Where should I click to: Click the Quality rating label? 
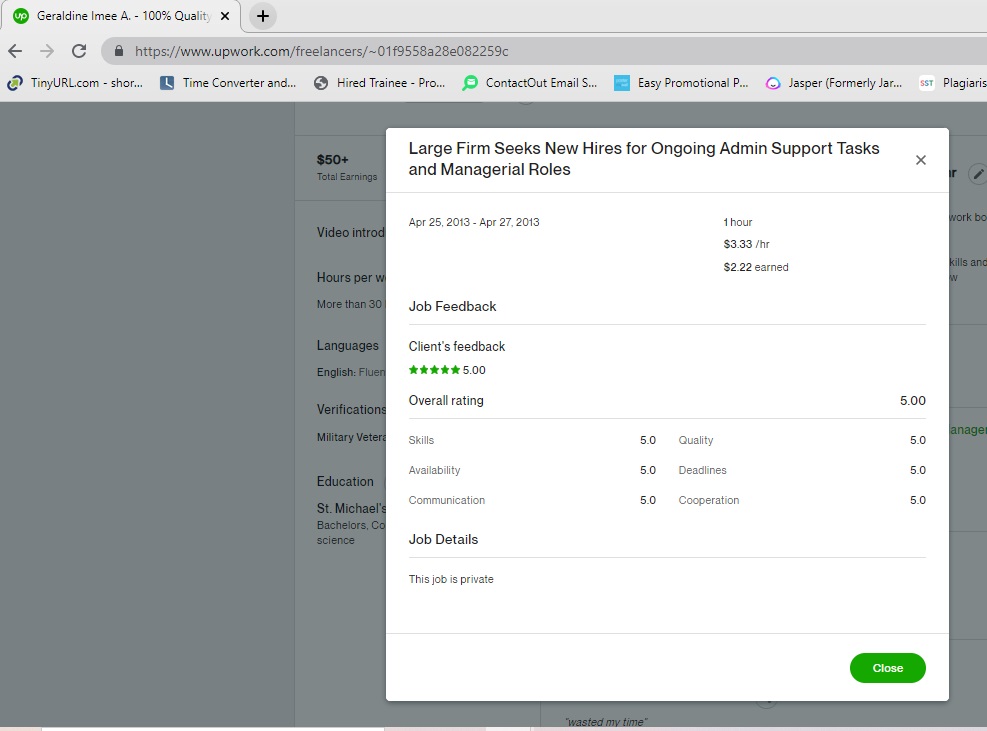pos(696,440)
